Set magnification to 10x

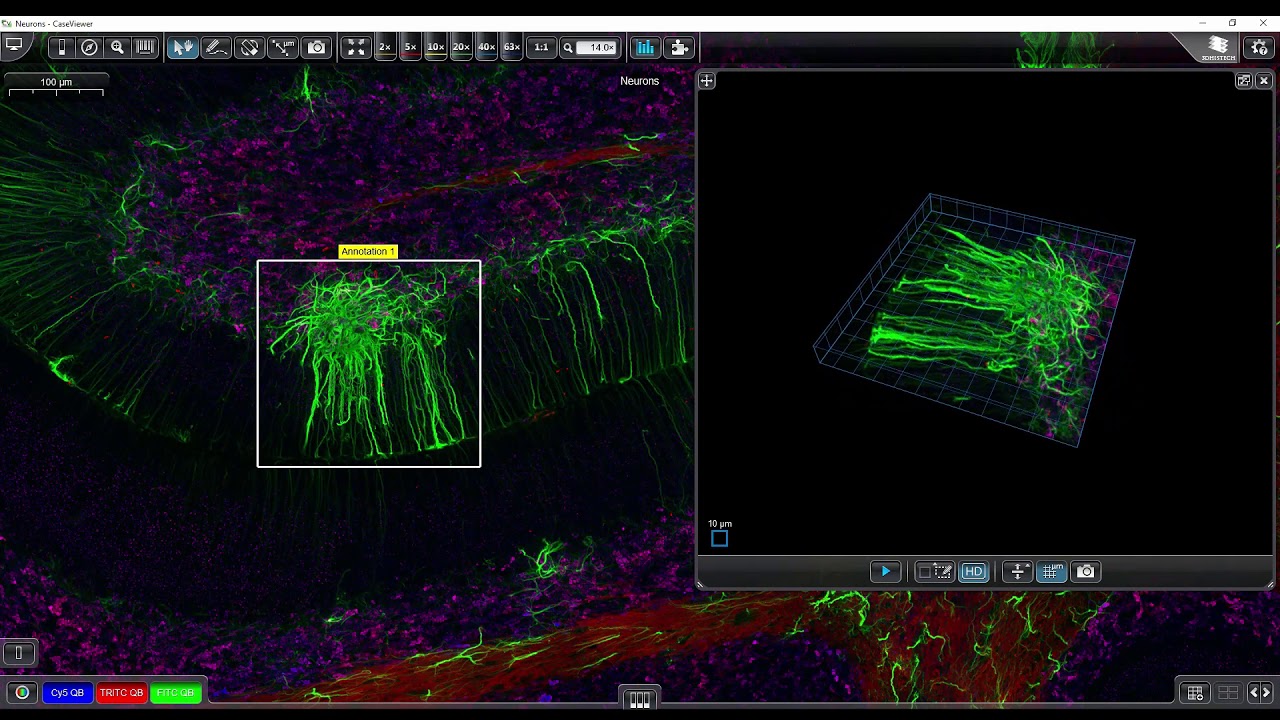click(435, 47)
